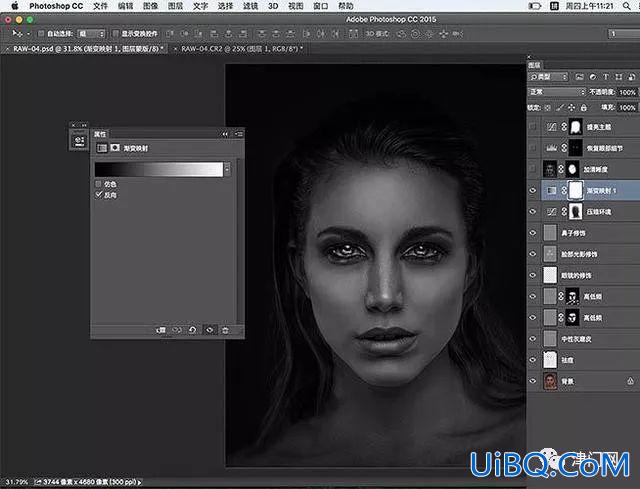The image size is (640, 489).
Task: Open the gradient picker arrow
Action: coord(227,169)
